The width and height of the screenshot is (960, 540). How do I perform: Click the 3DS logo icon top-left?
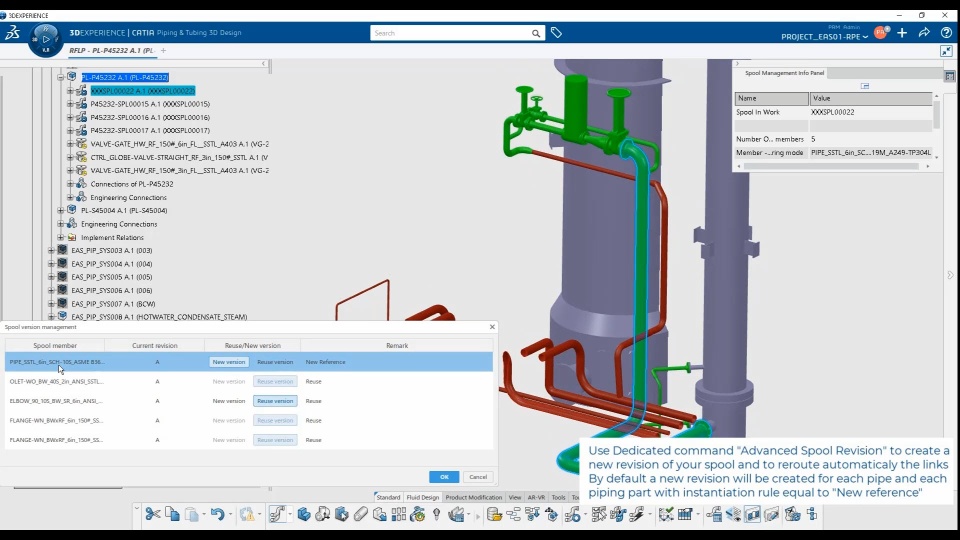pos(12,32)
